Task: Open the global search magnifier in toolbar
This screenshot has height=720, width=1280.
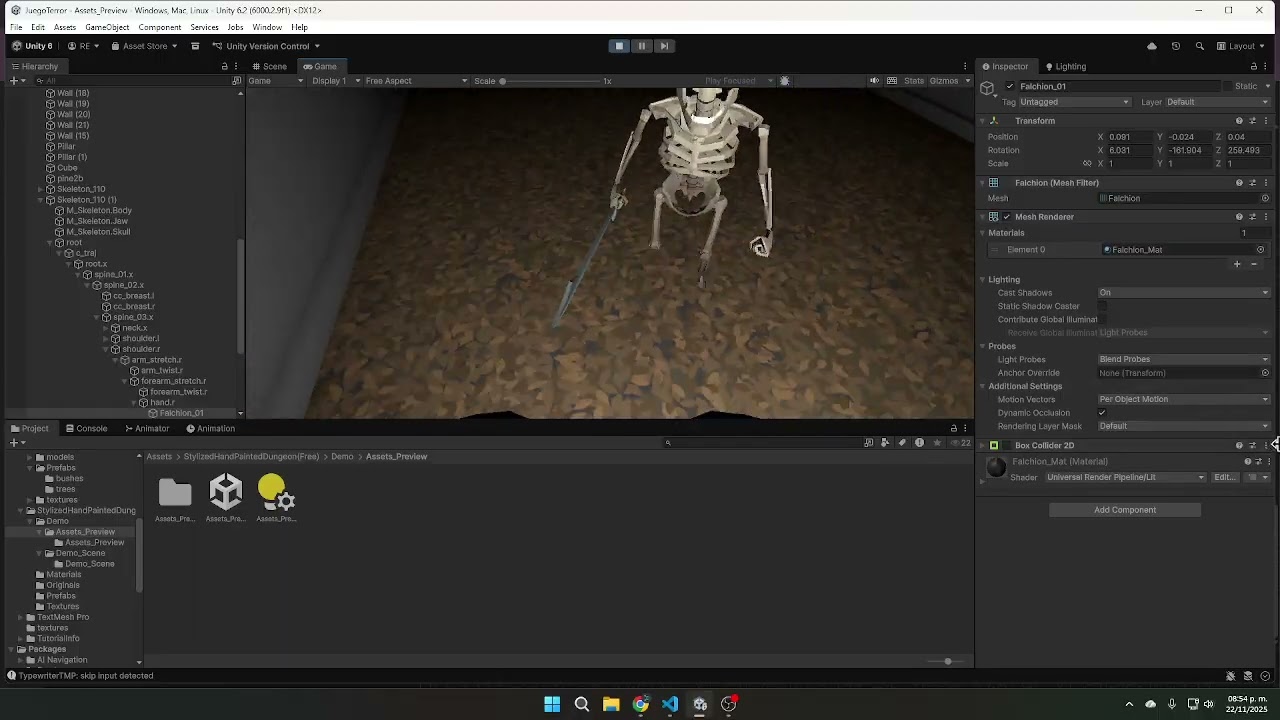Action: 1199,46
